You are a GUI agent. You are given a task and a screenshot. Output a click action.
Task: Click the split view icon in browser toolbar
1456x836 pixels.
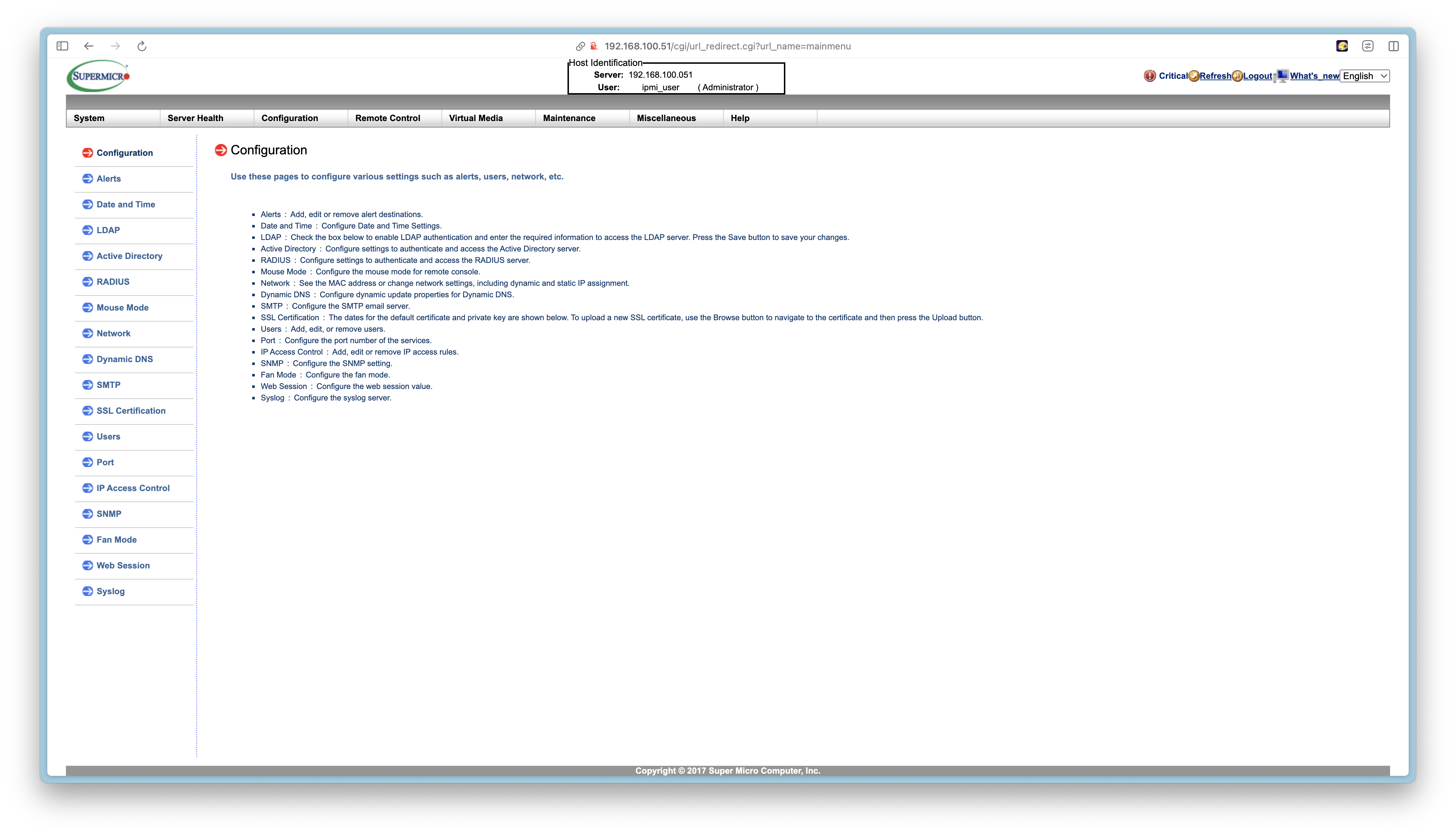pyautogui.click(x=1393, y=46)
